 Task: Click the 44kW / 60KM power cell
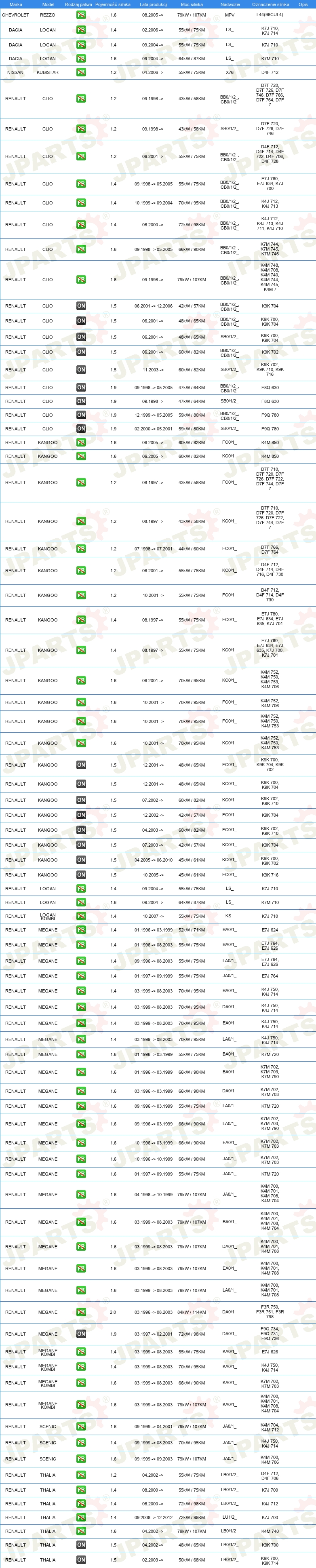(192, 548)
